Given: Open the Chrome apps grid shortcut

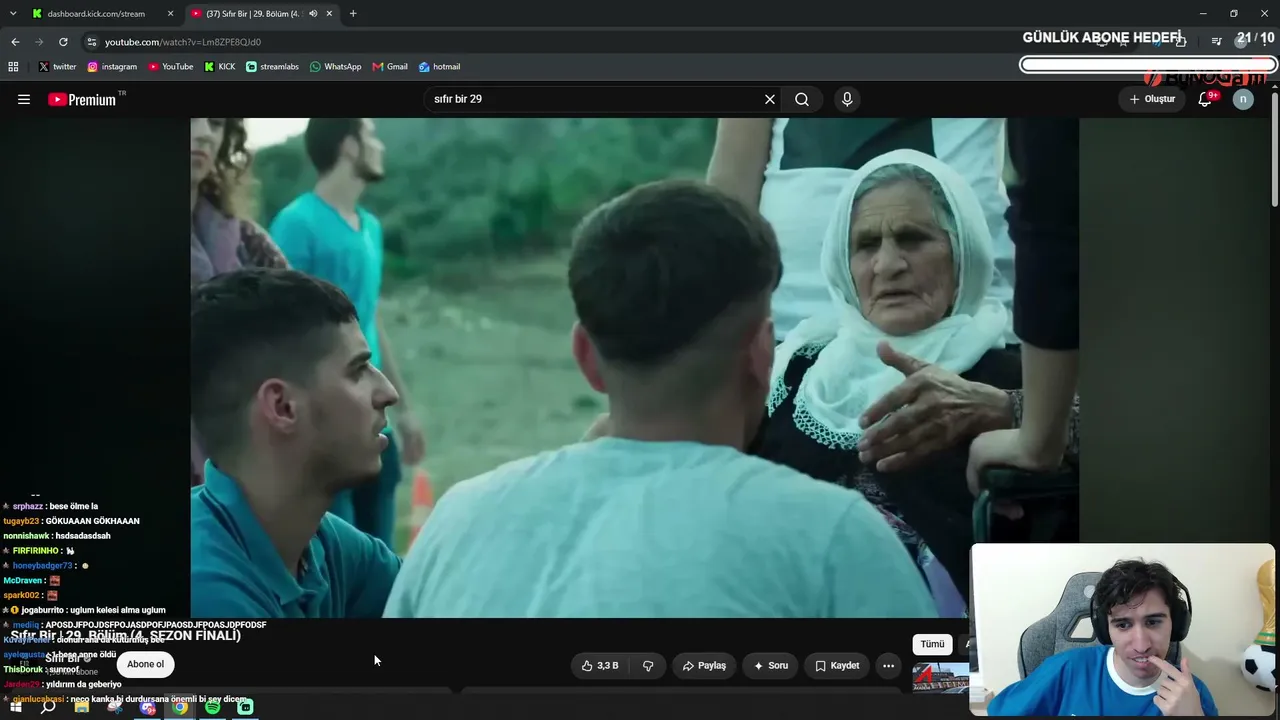Looking at the screenshot, I should click(13, 67).
